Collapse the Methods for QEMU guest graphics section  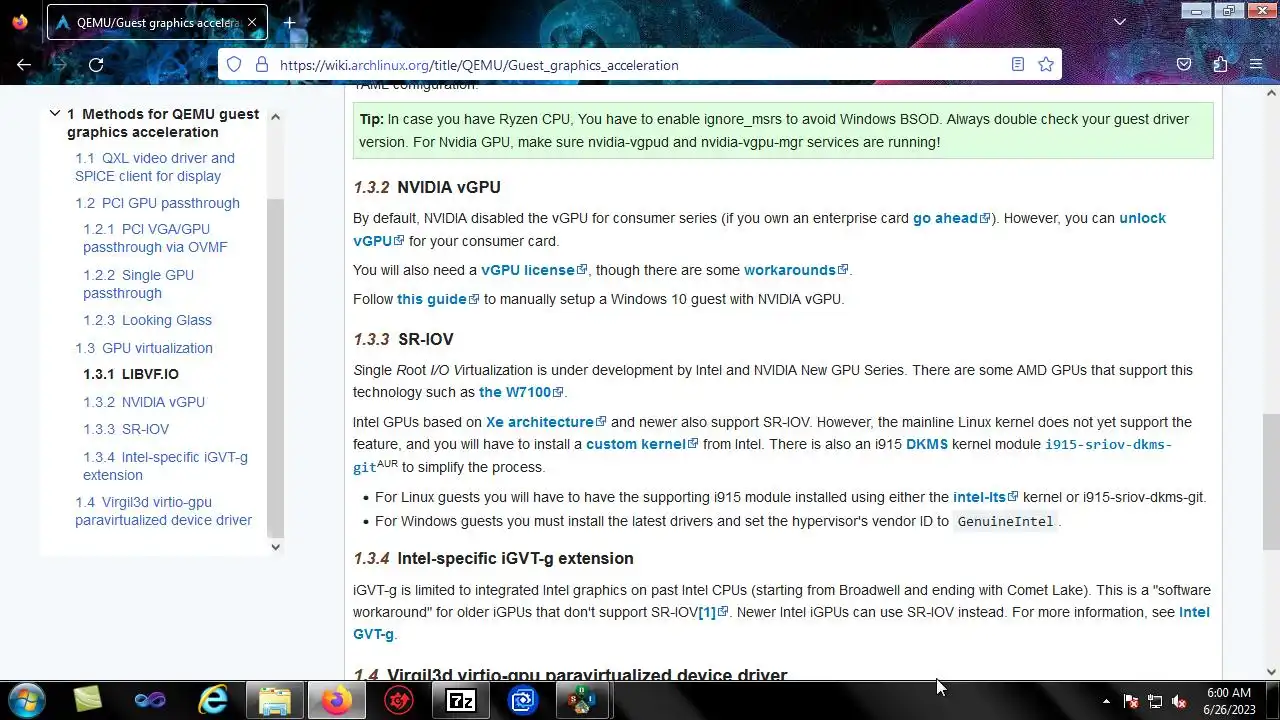(55, 114)
